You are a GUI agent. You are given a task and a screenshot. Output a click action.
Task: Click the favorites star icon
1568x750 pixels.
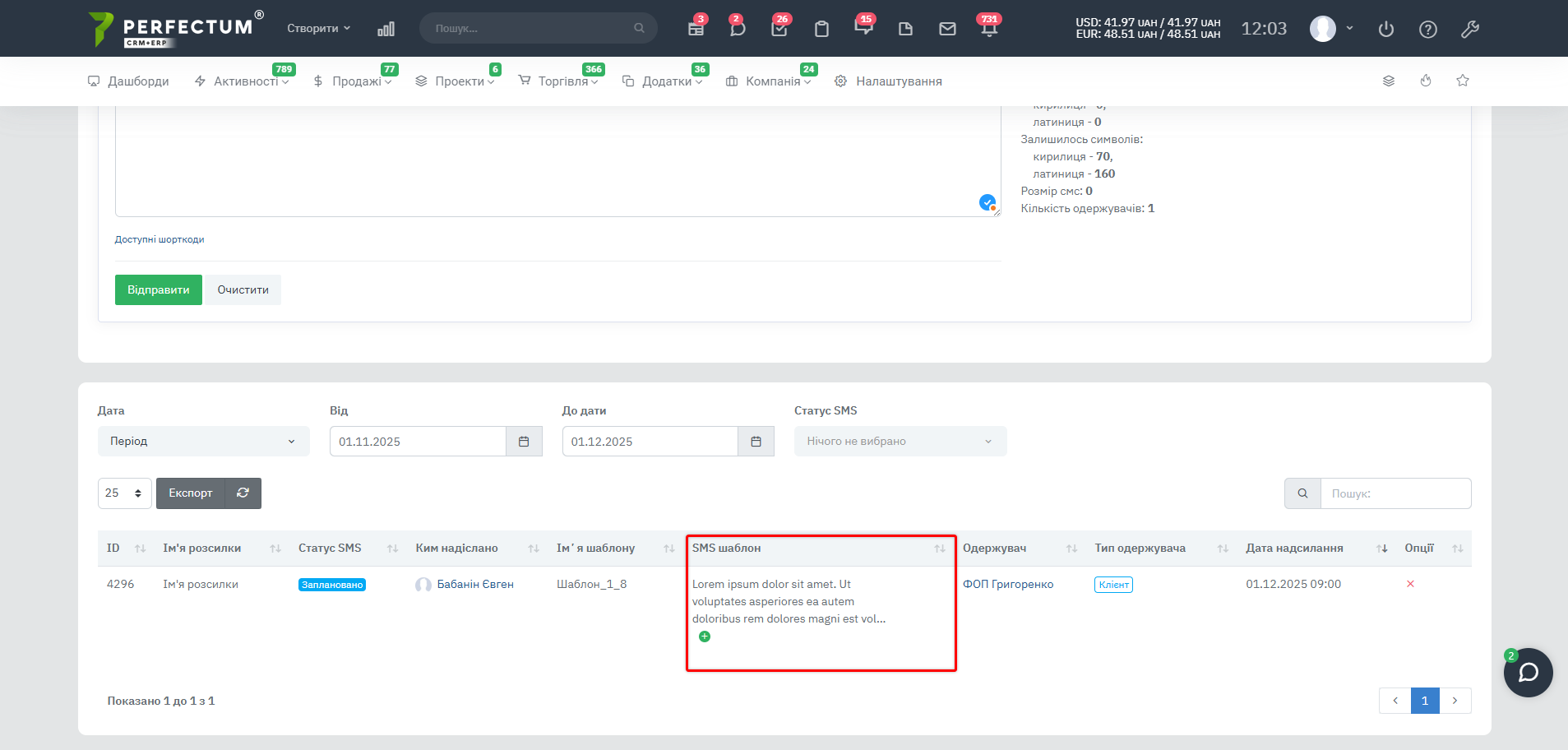1463,81
